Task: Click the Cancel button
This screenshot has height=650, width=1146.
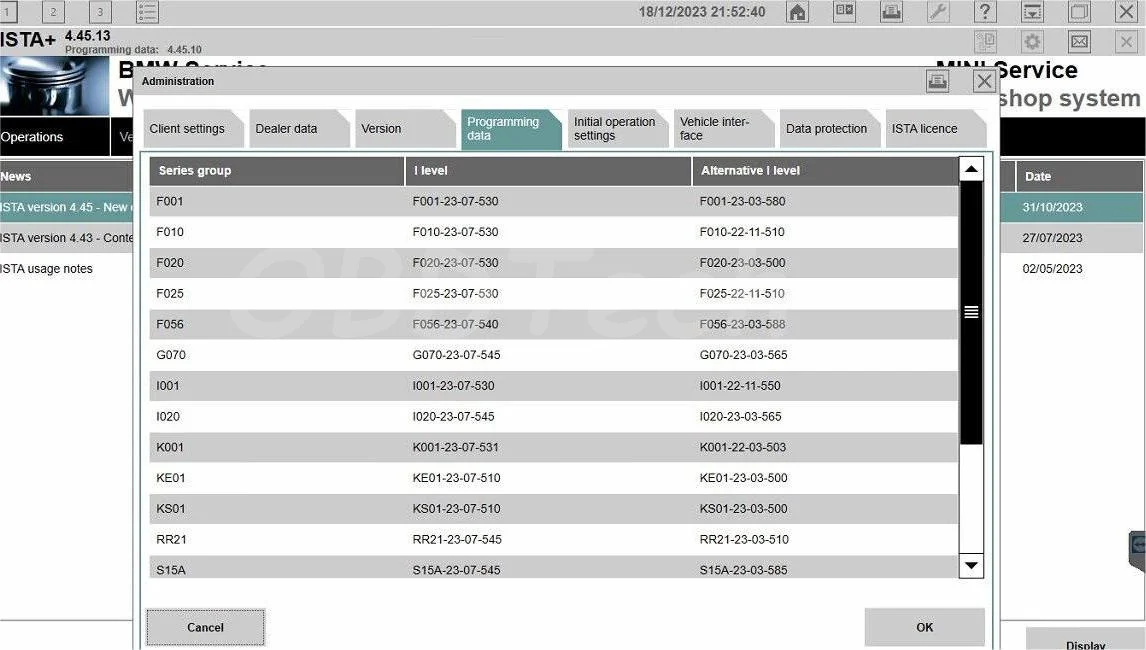Action: [205, 627]
